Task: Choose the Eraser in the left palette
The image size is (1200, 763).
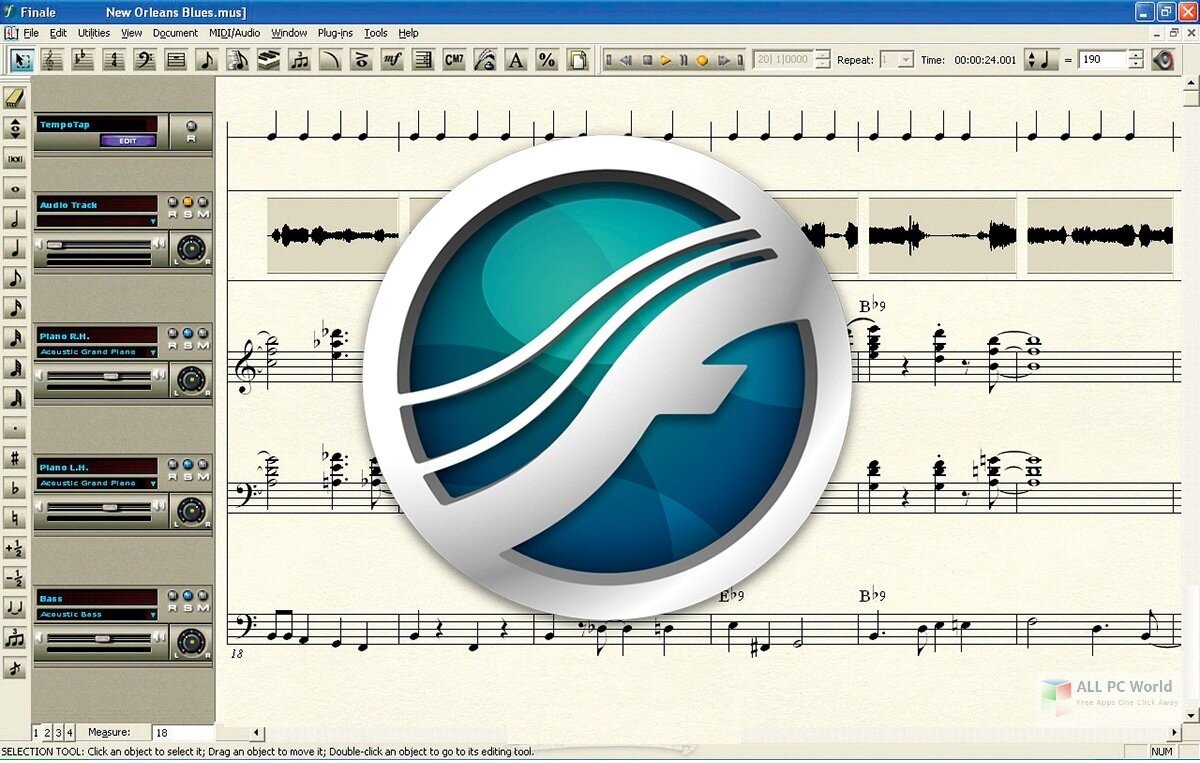Action: point(15,98)
